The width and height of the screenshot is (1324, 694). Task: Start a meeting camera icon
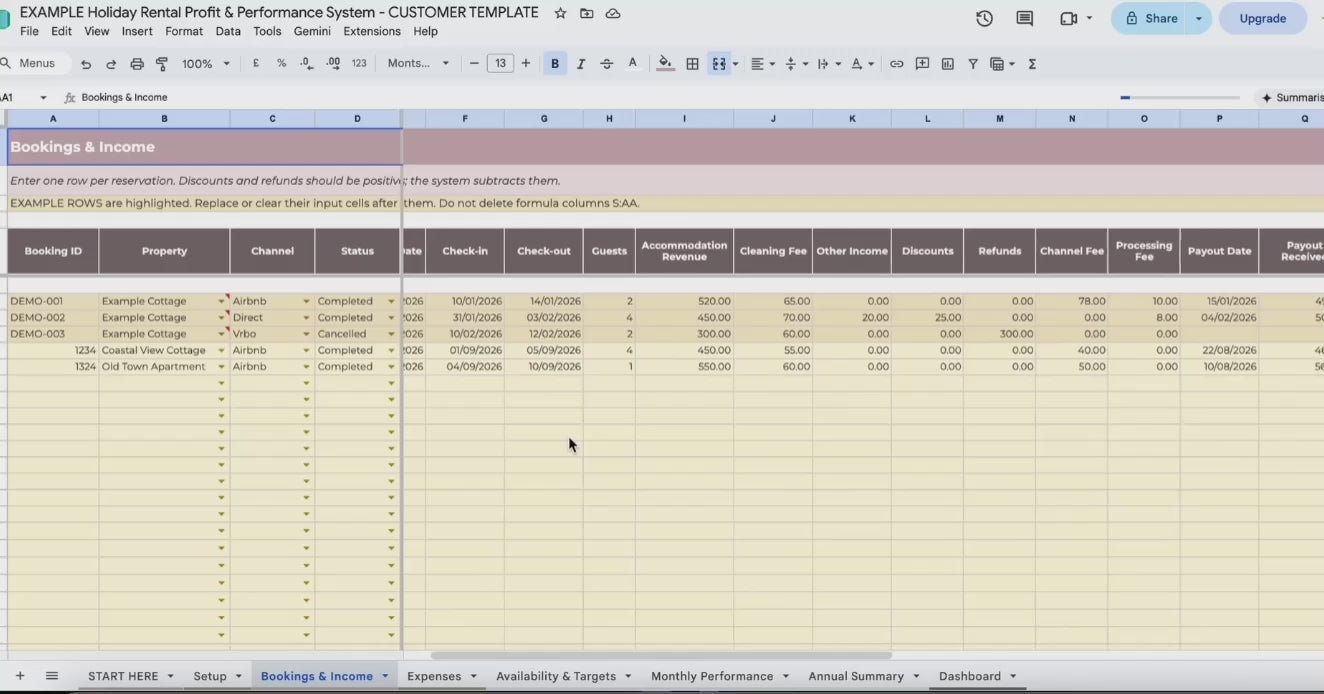tap(1068, 18)
